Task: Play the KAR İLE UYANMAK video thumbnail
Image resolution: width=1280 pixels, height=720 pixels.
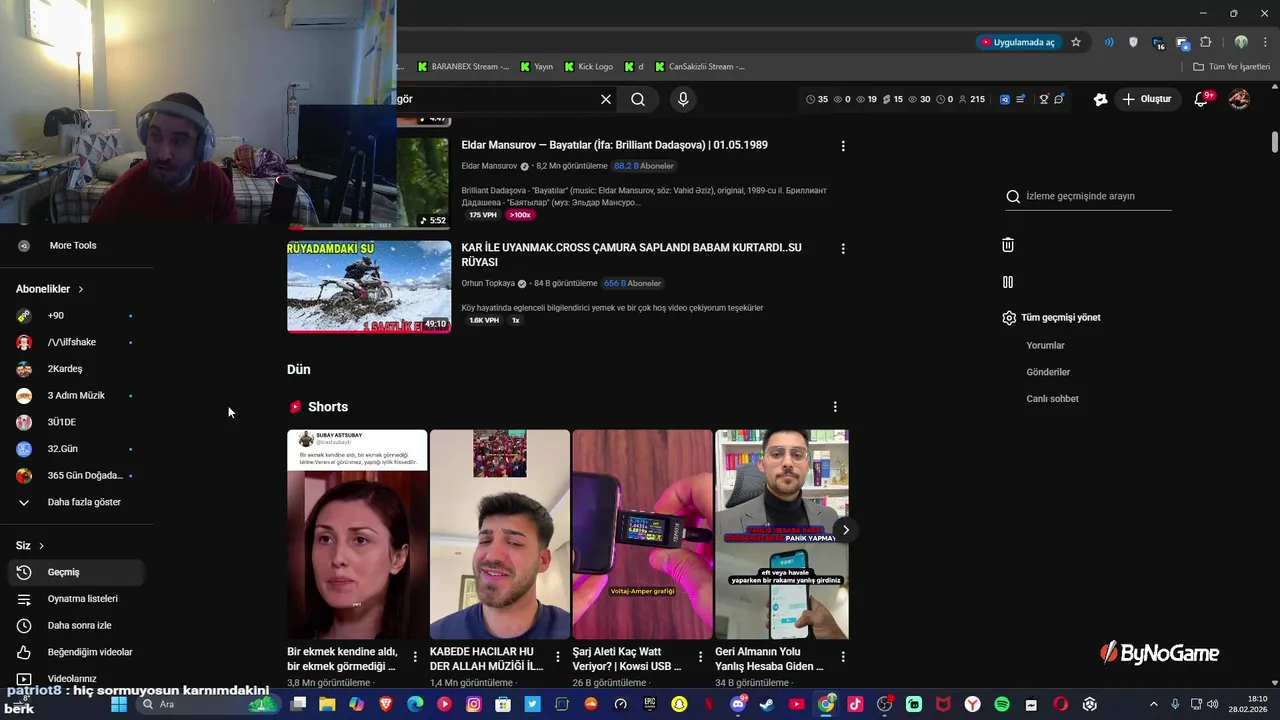Action: 369,286
